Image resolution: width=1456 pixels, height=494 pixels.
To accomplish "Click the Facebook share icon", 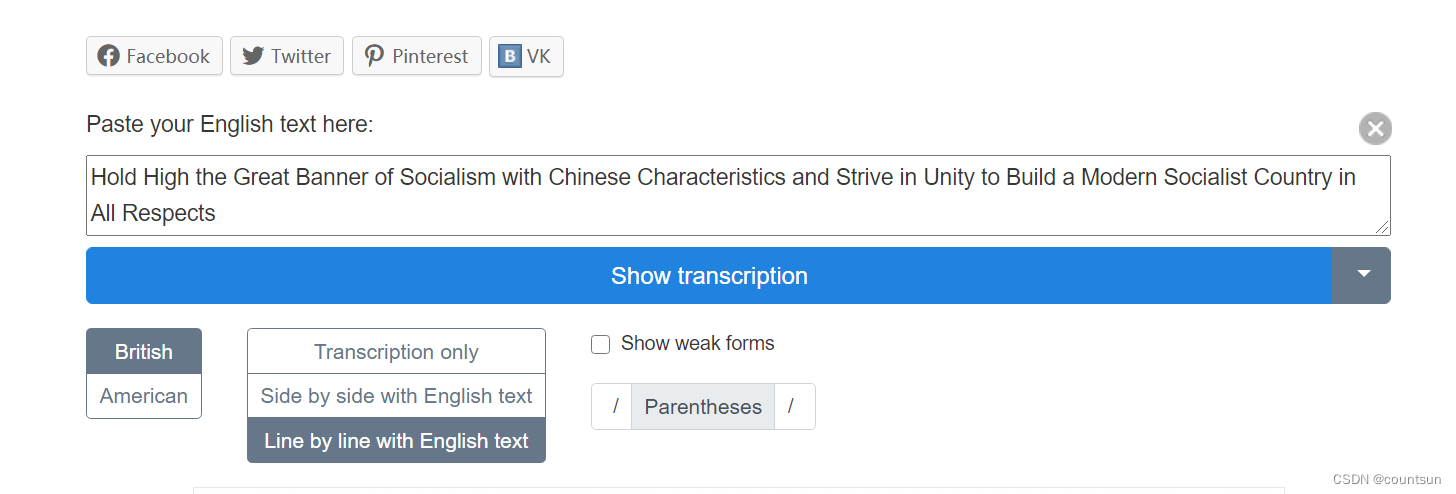I will pyautogui.click(x=109, y=57).
